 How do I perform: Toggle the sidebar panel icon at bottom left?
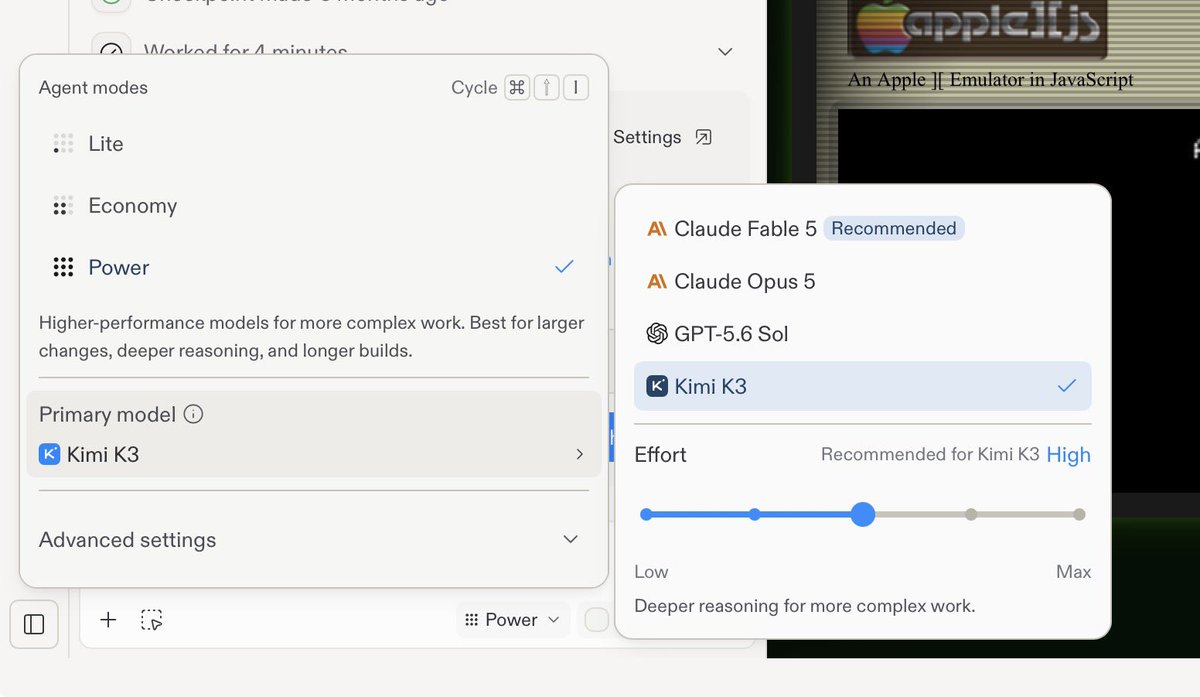[34, 624]
